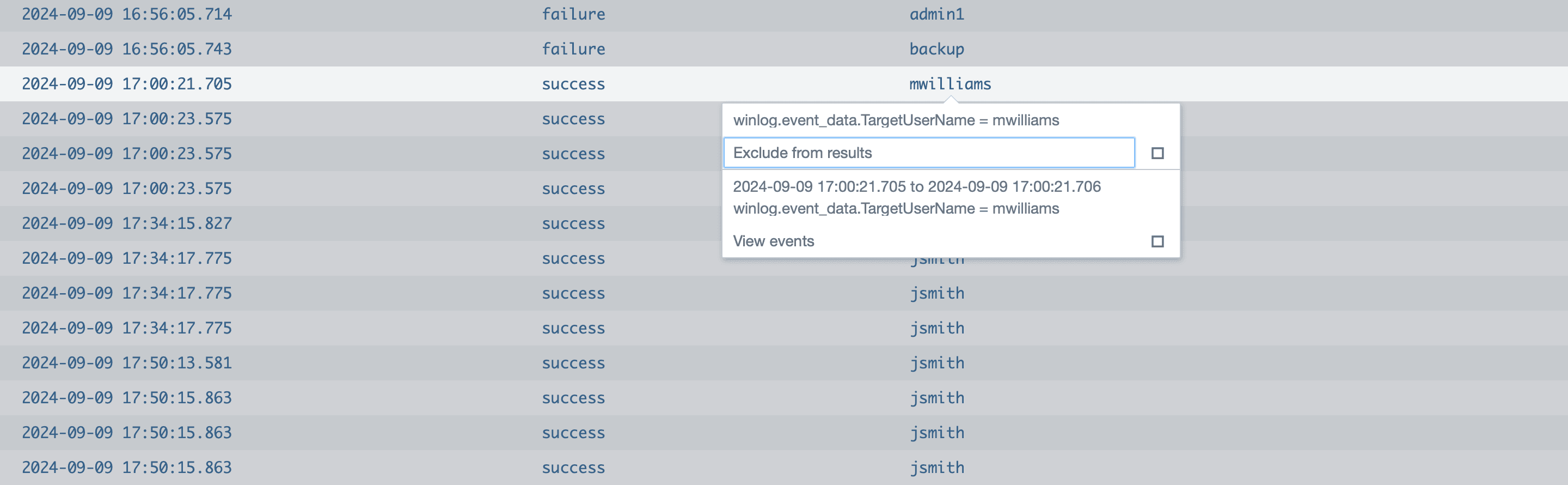1568x485 pixels.
Task: Click timestamp 2024-09-09 17:50:13.581
Action: pos(127,363)
